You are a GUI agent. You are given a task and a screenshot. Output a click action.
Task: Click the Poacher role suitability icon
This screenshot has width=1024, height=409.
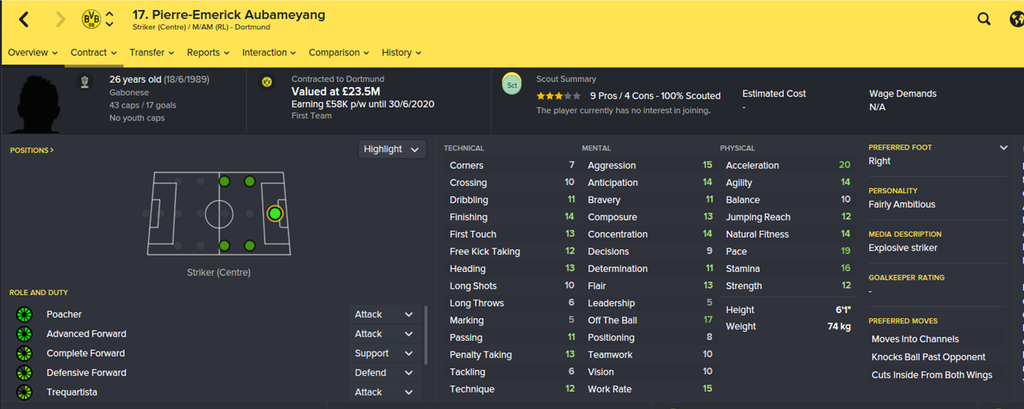click(x=24, y=314)
